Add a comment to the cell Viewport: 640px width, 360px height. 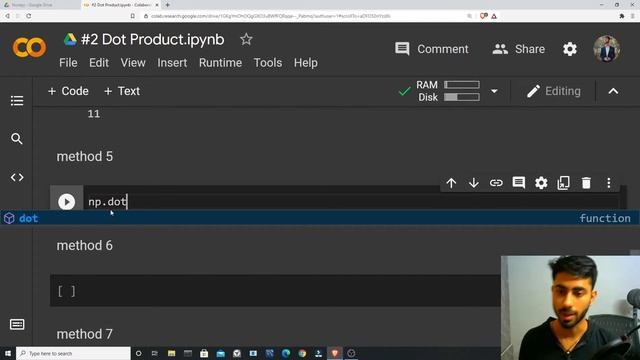pos(518,183)
